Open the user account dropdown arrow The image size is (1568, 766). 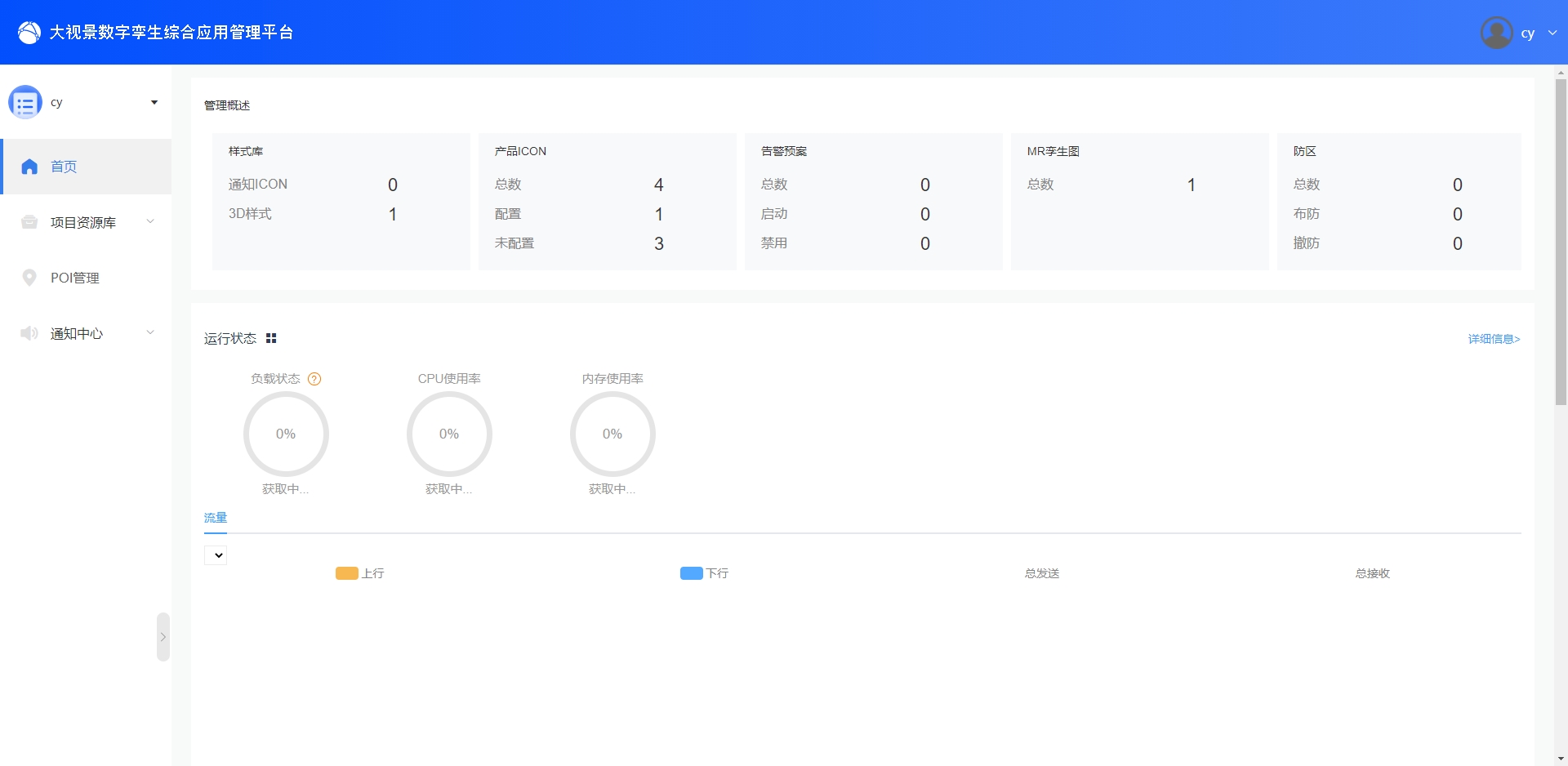click(x=1552, y=33)
